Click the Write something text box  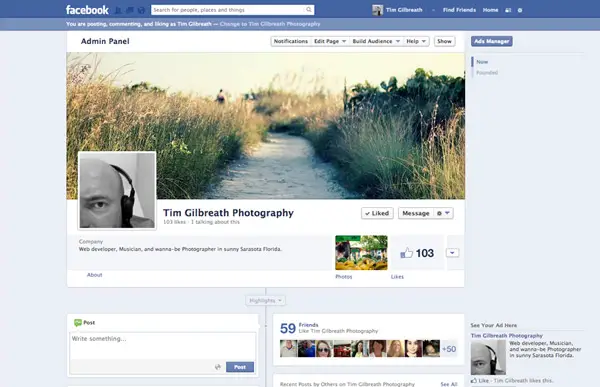tap(163, 346)
